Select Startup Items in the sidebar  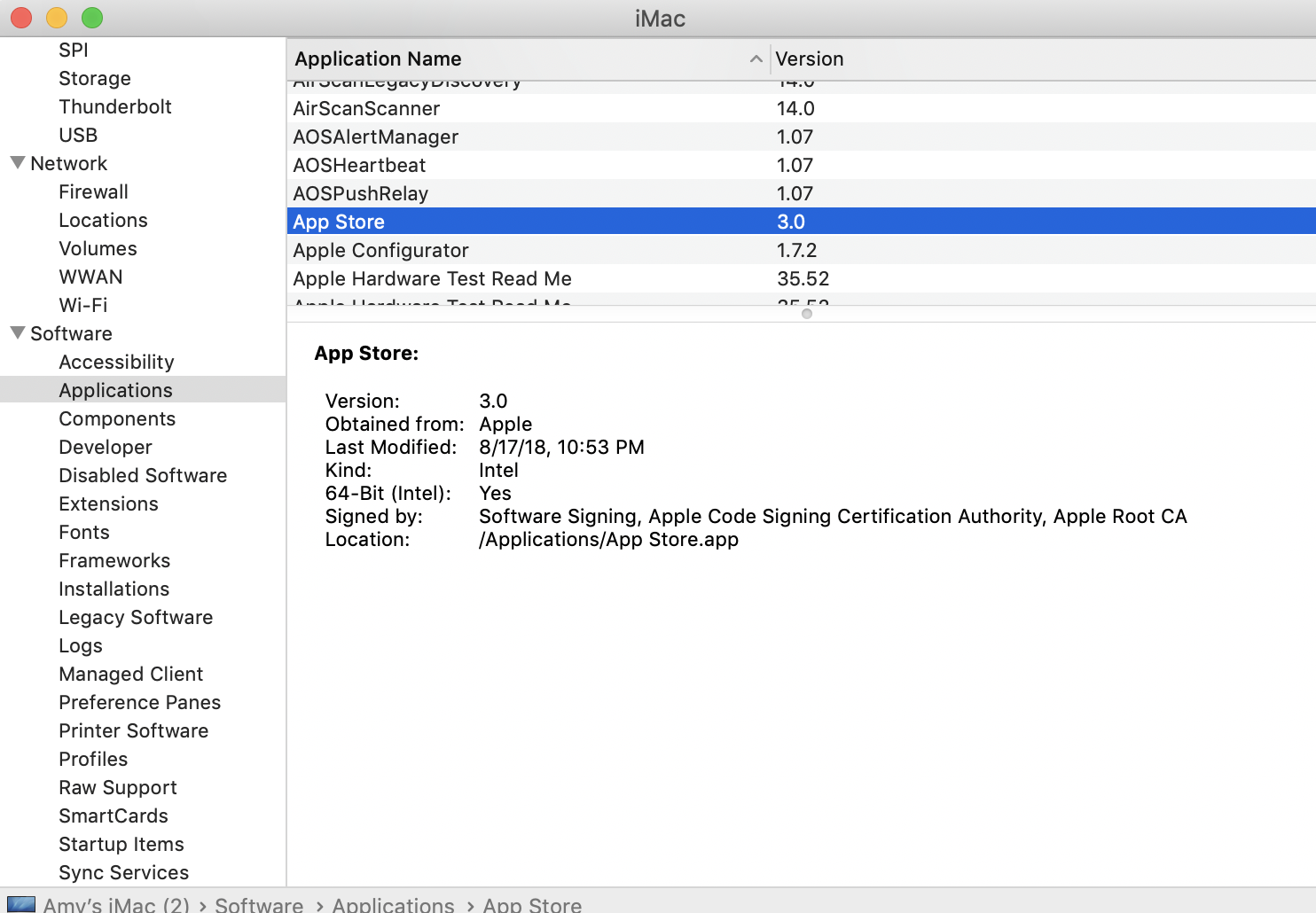tap(121, 844)
